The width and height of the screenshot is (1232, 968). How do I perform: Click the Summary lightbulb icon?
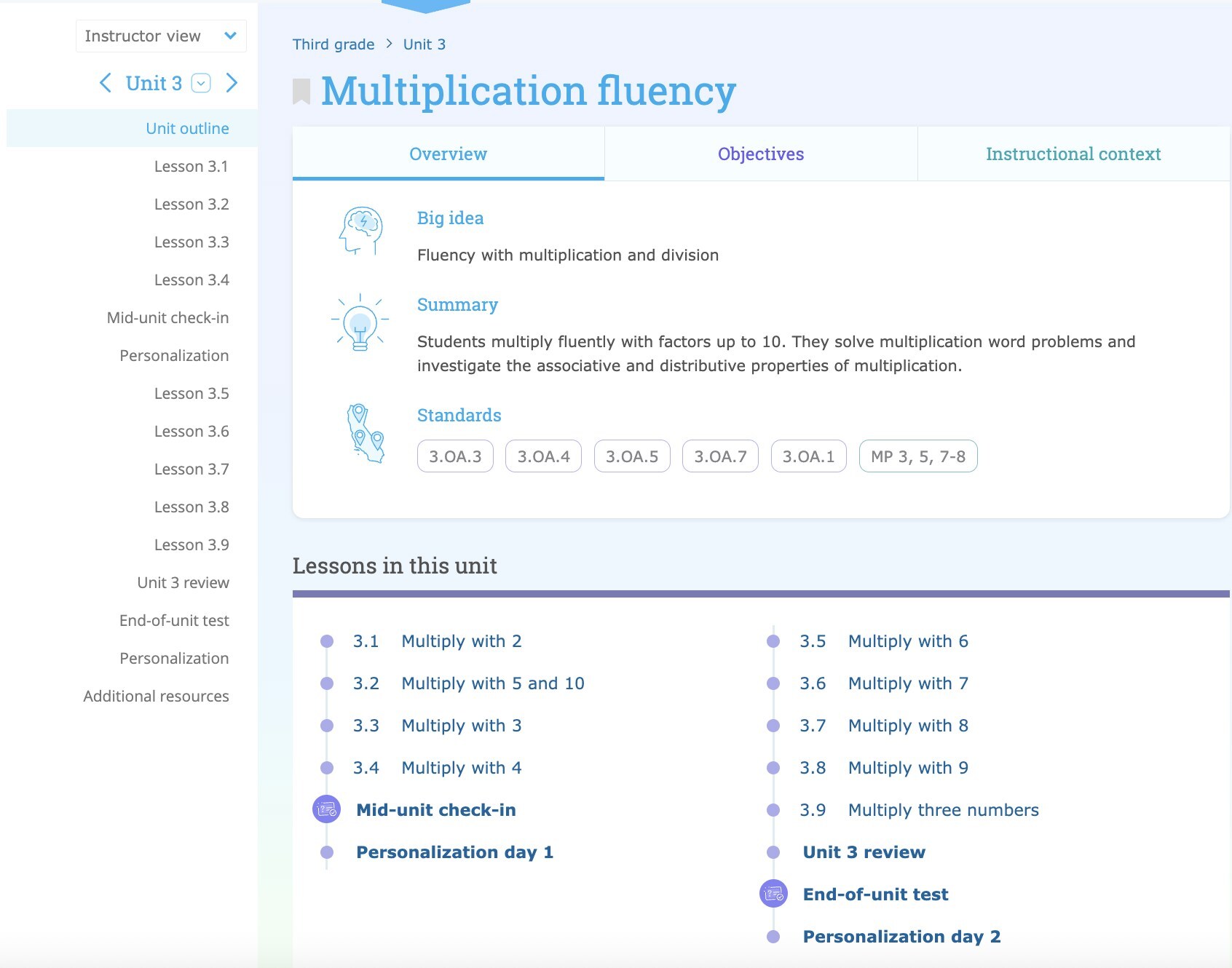[360, 322]
